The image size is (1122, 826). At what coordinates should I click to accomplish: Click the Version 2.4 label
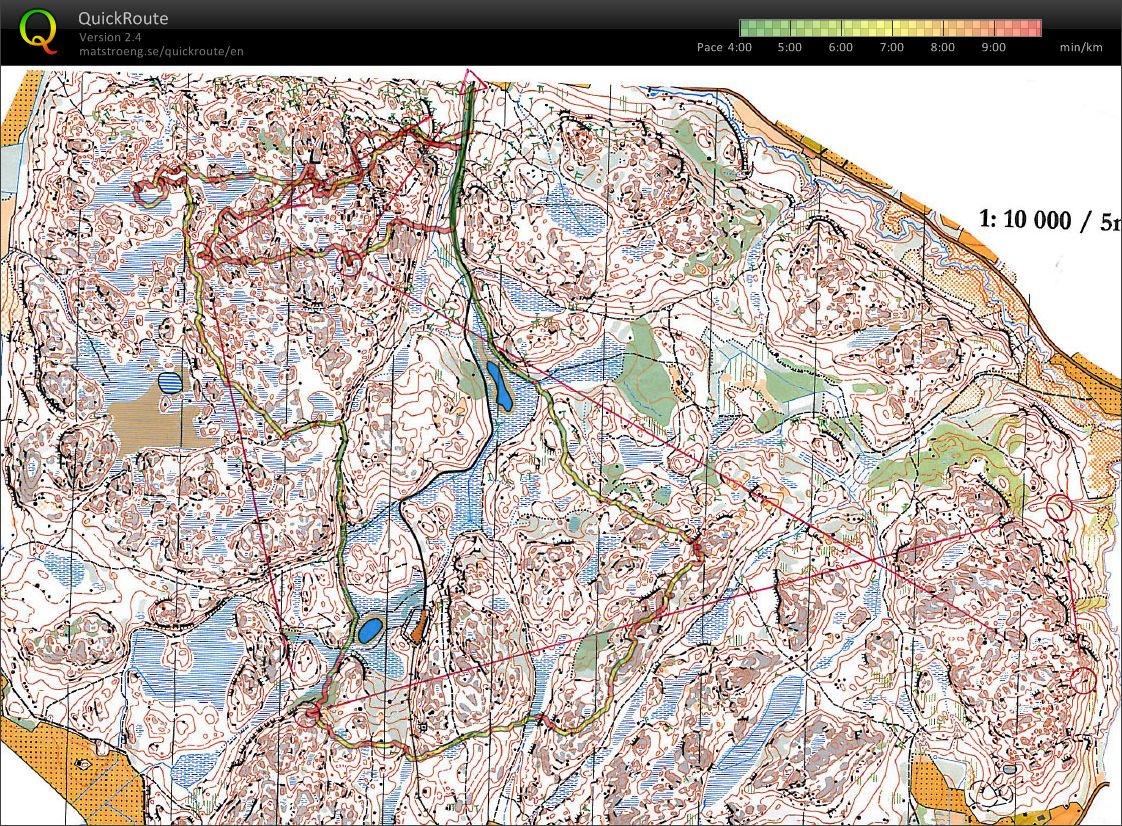[110, 37]
